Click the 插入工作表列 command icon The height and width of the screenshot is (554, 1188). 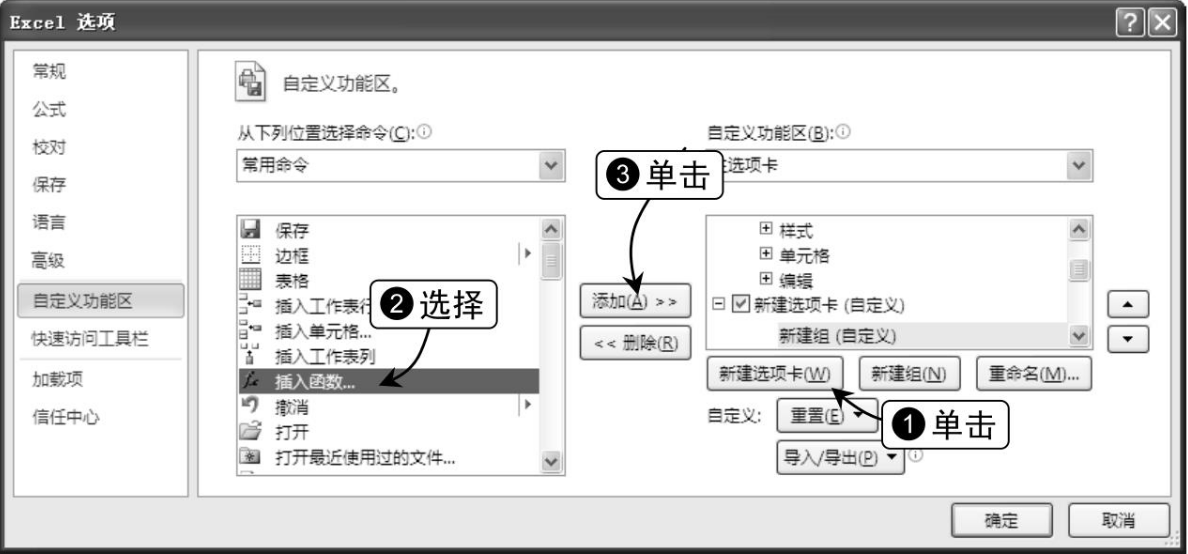point(250,356)
